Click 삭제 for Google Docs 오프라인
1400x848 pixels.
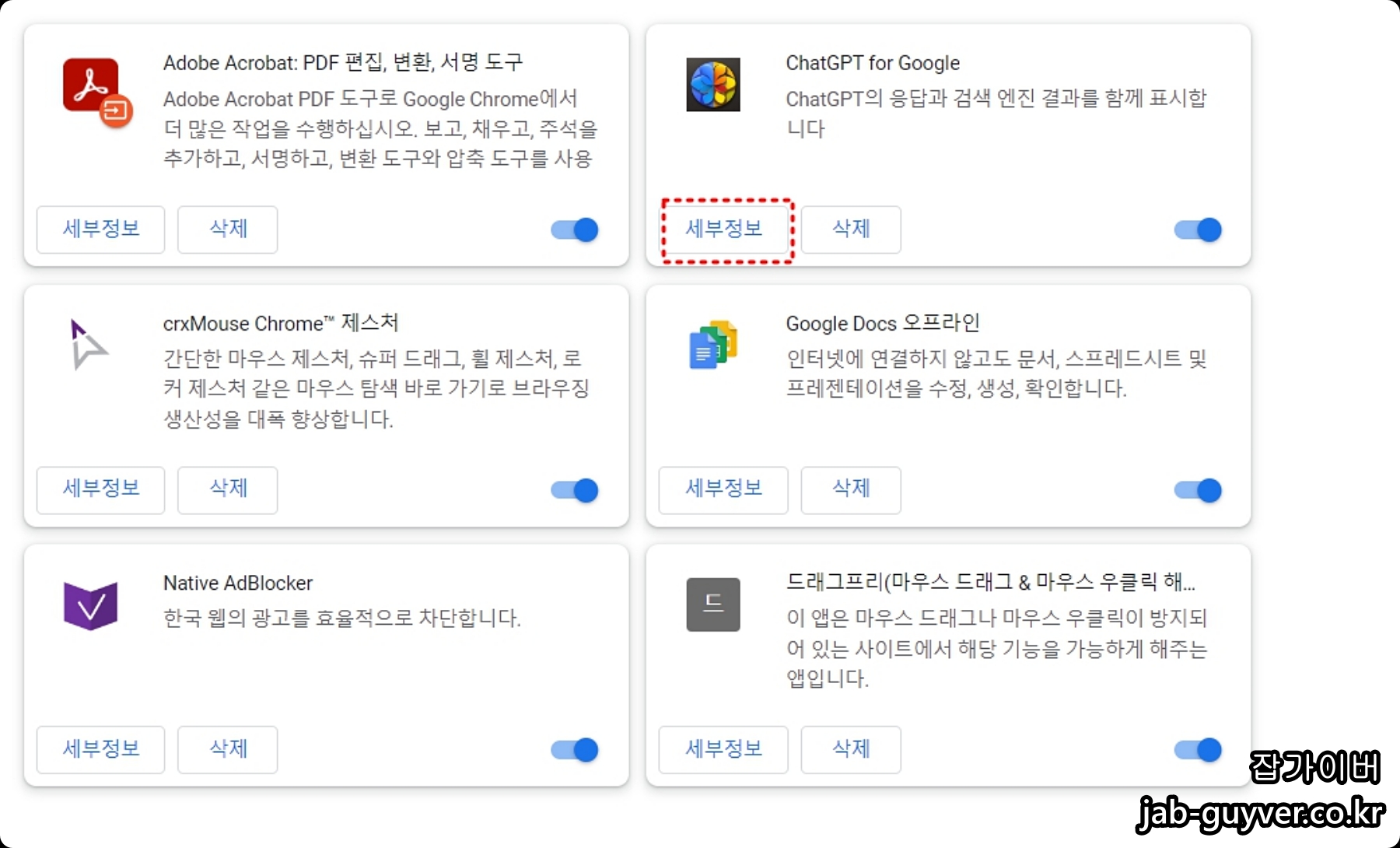point(851,490)
